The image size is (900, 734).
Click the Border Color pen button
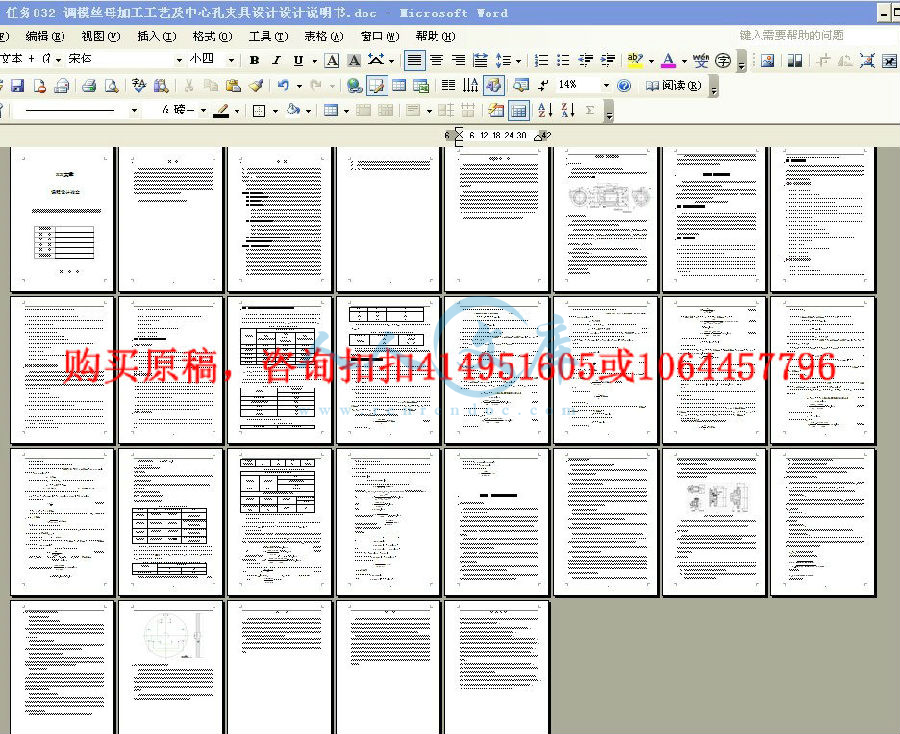click(221, 110)
